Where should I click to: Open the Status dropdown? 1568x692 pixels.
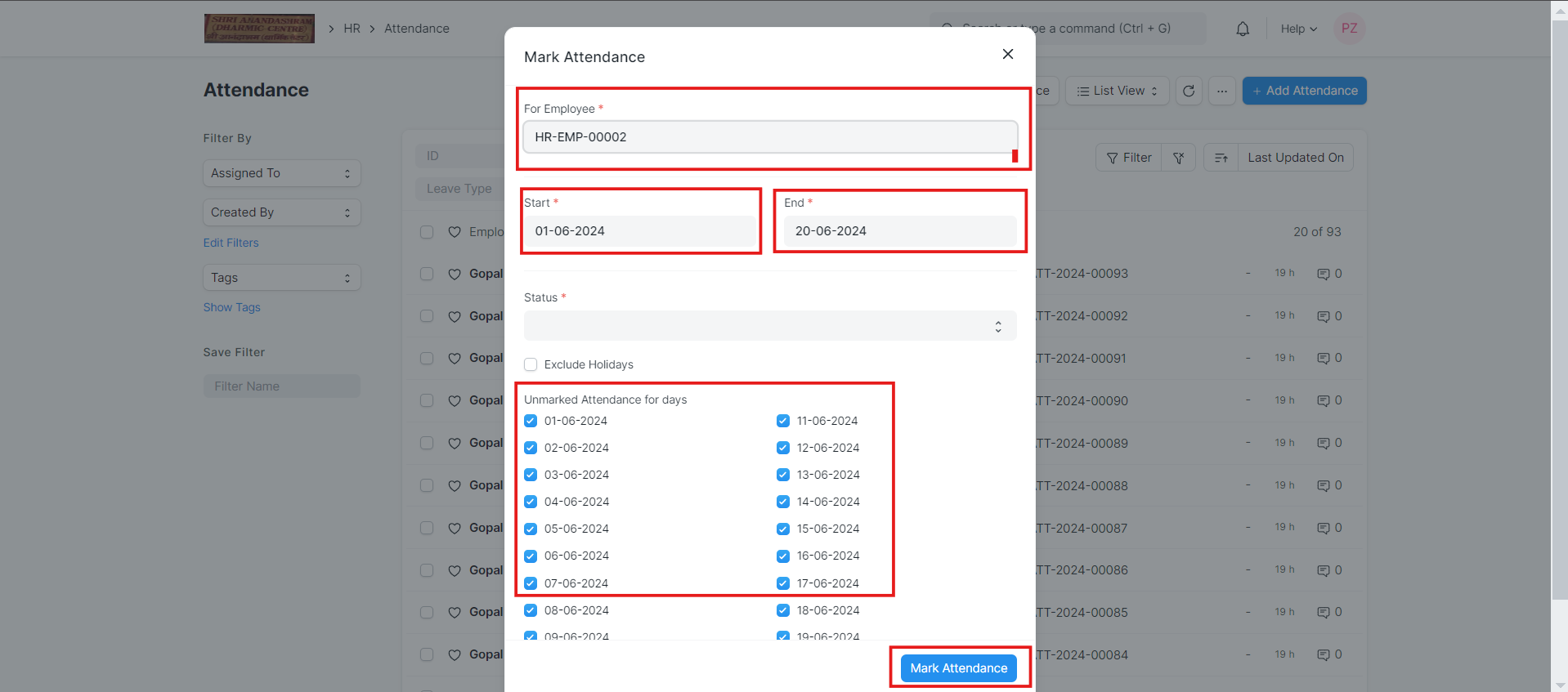[770, 326]
